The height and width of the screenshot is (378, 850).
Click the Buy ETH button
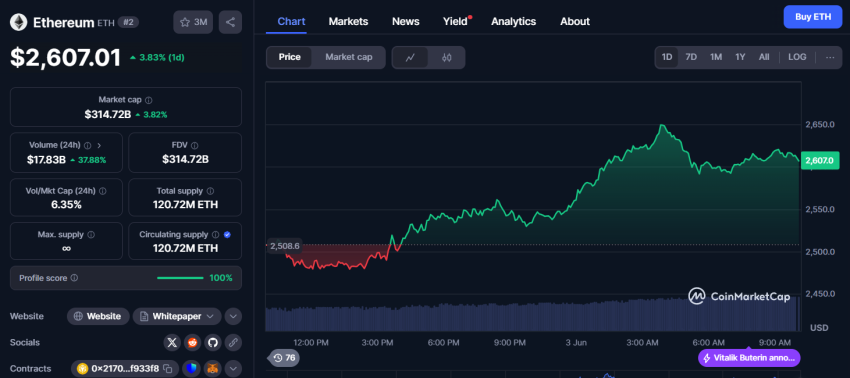click(813, 17)
